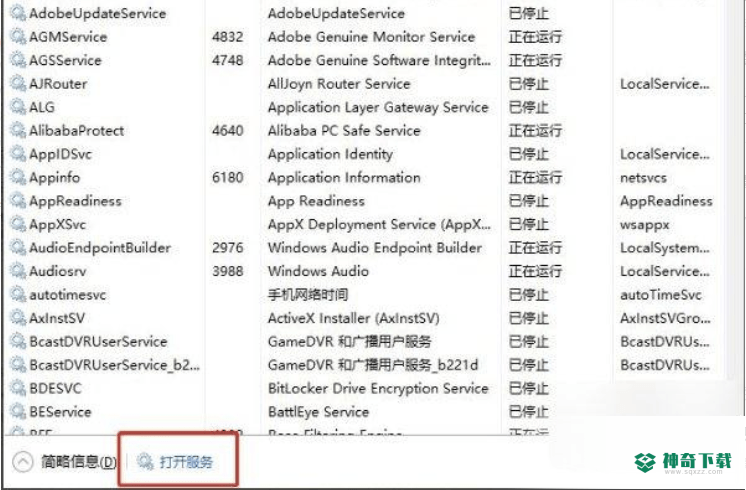Click ActiveX Installer (AxInstSV) description

tap(353, 318)
